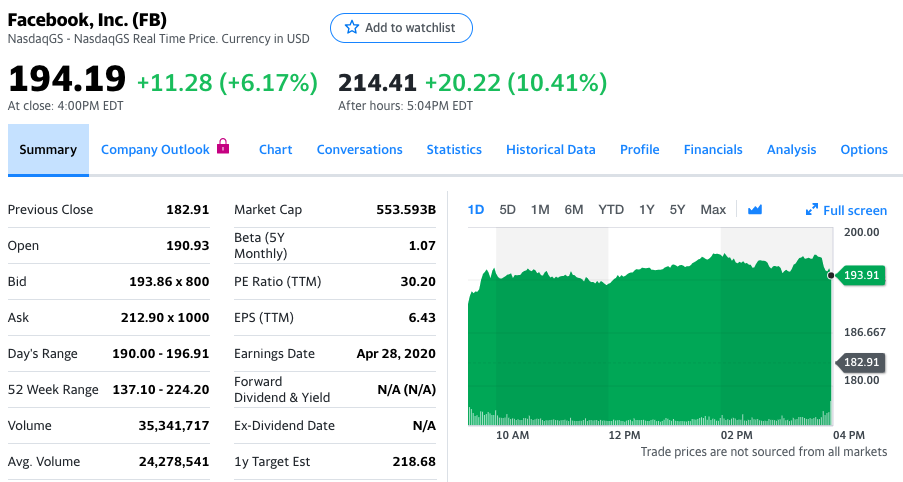Open the Company Outlook tab
This screenshot has width=903, height=482.
click(x=155, y=150)
